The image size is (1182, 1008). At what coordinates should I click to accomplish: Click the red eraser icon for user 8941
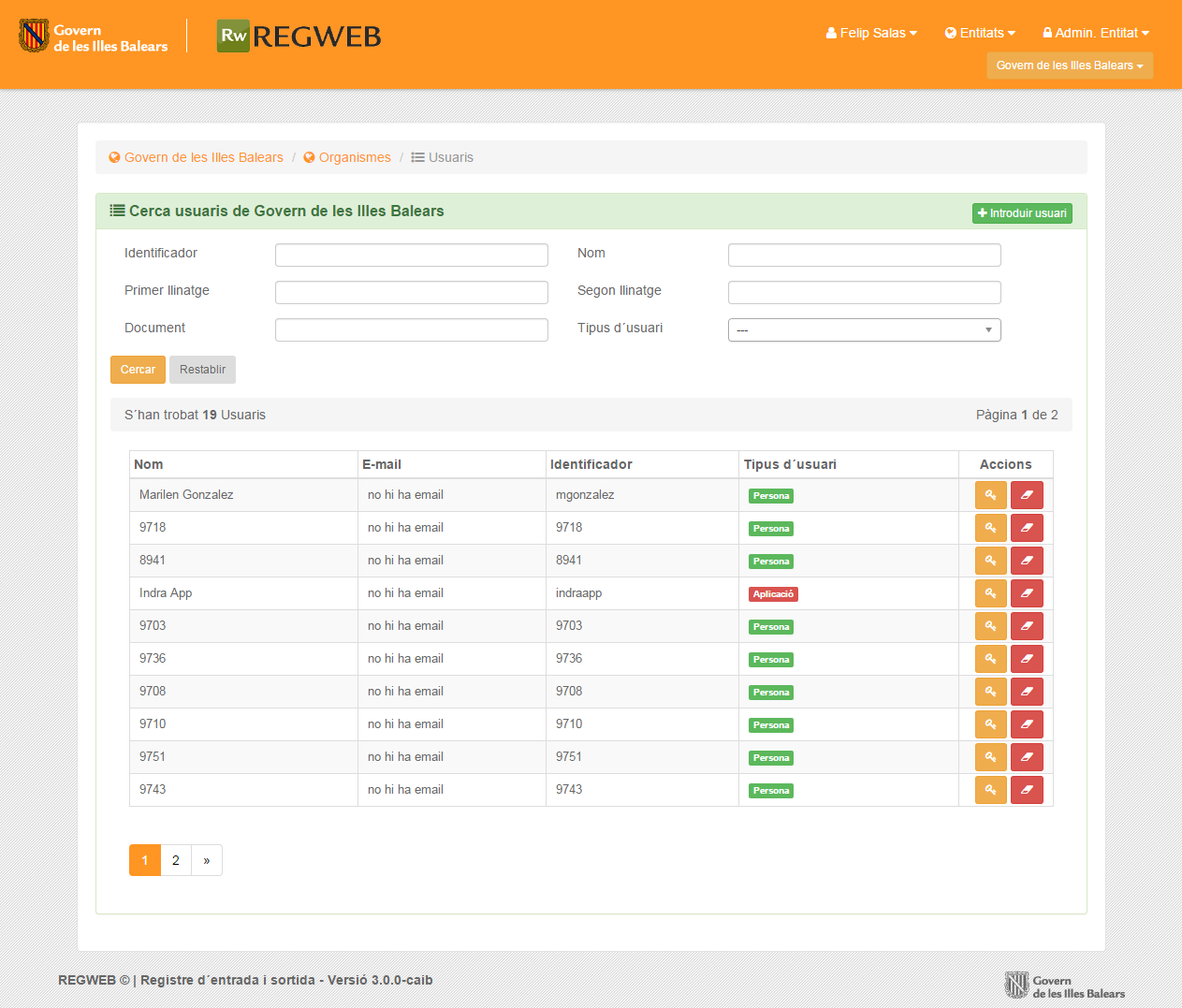1027,561
